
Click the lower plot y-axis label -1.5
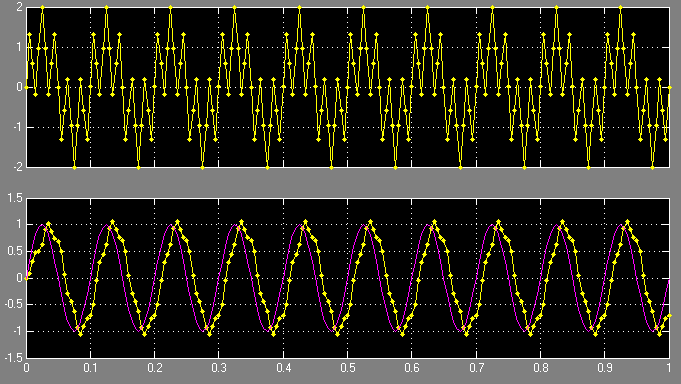click(13, 358)
